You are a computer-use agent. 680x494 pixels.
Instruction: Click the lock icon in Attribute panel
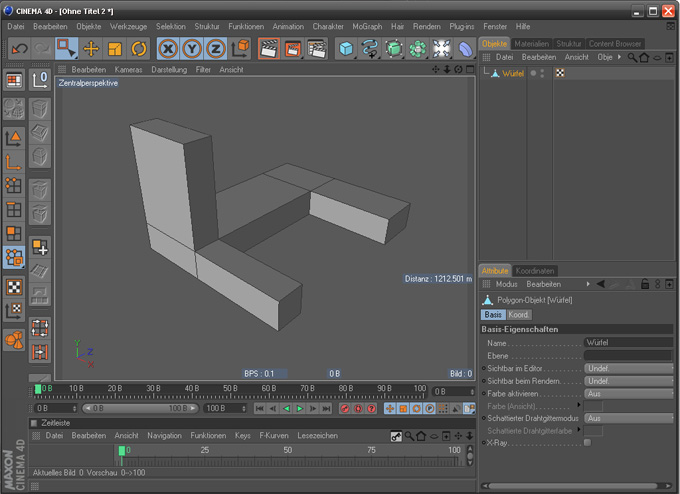point(644,285)
